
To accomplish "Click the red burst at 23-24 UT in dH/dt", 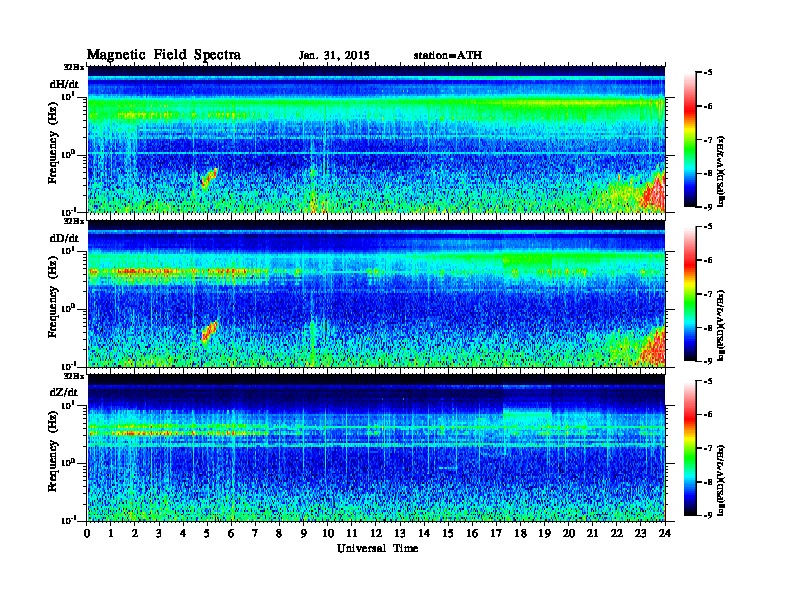I will 654,193.
